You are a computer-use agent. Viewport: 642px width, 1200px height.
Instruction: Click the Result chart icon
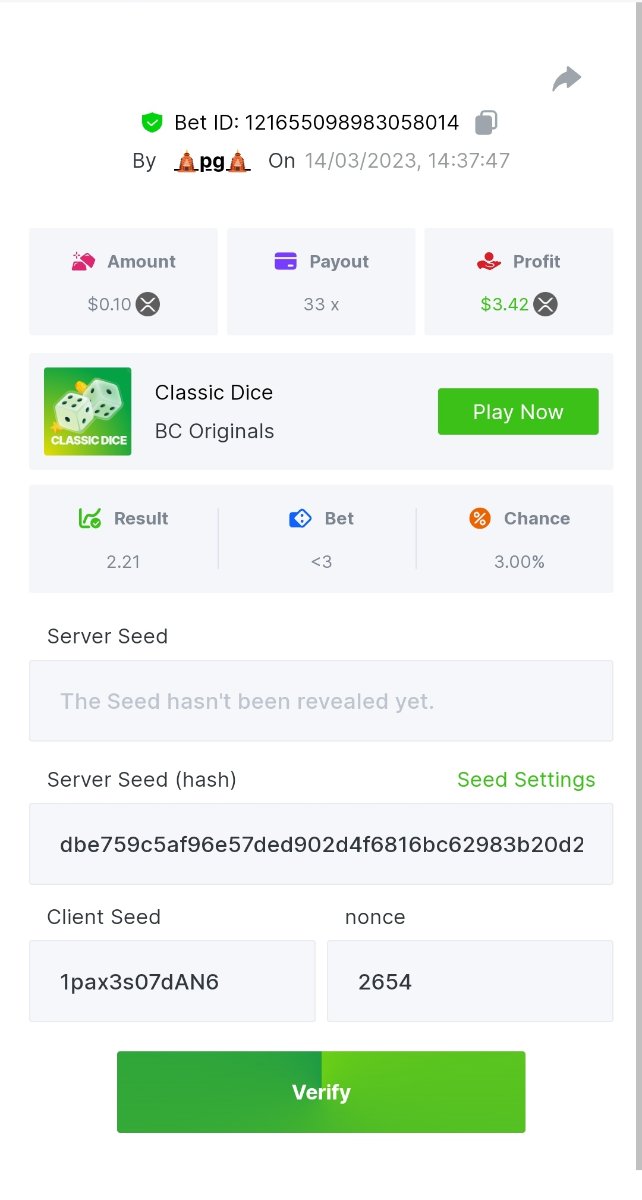click(x=90, y=518)
